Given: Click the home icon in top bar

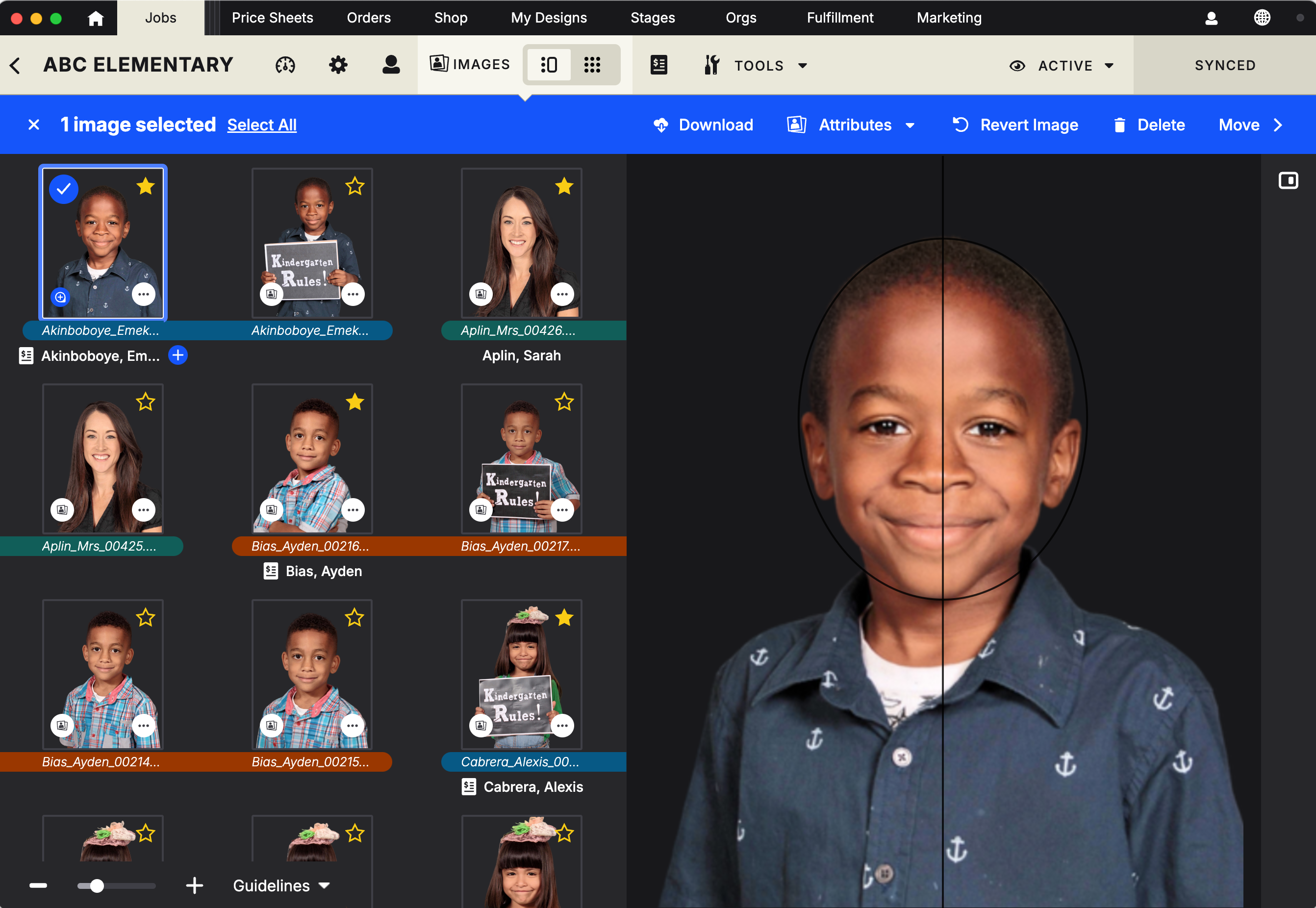Looking at the screenshot, I should [96, 18].
